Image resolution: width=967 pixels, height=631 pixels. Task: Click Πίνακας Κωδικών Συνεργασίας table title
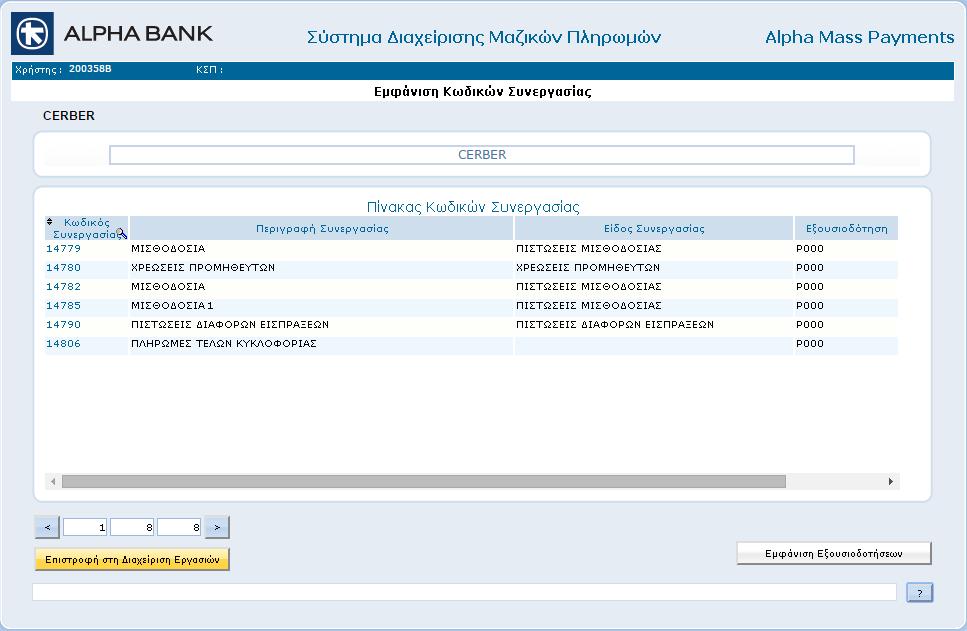point(473,207)
